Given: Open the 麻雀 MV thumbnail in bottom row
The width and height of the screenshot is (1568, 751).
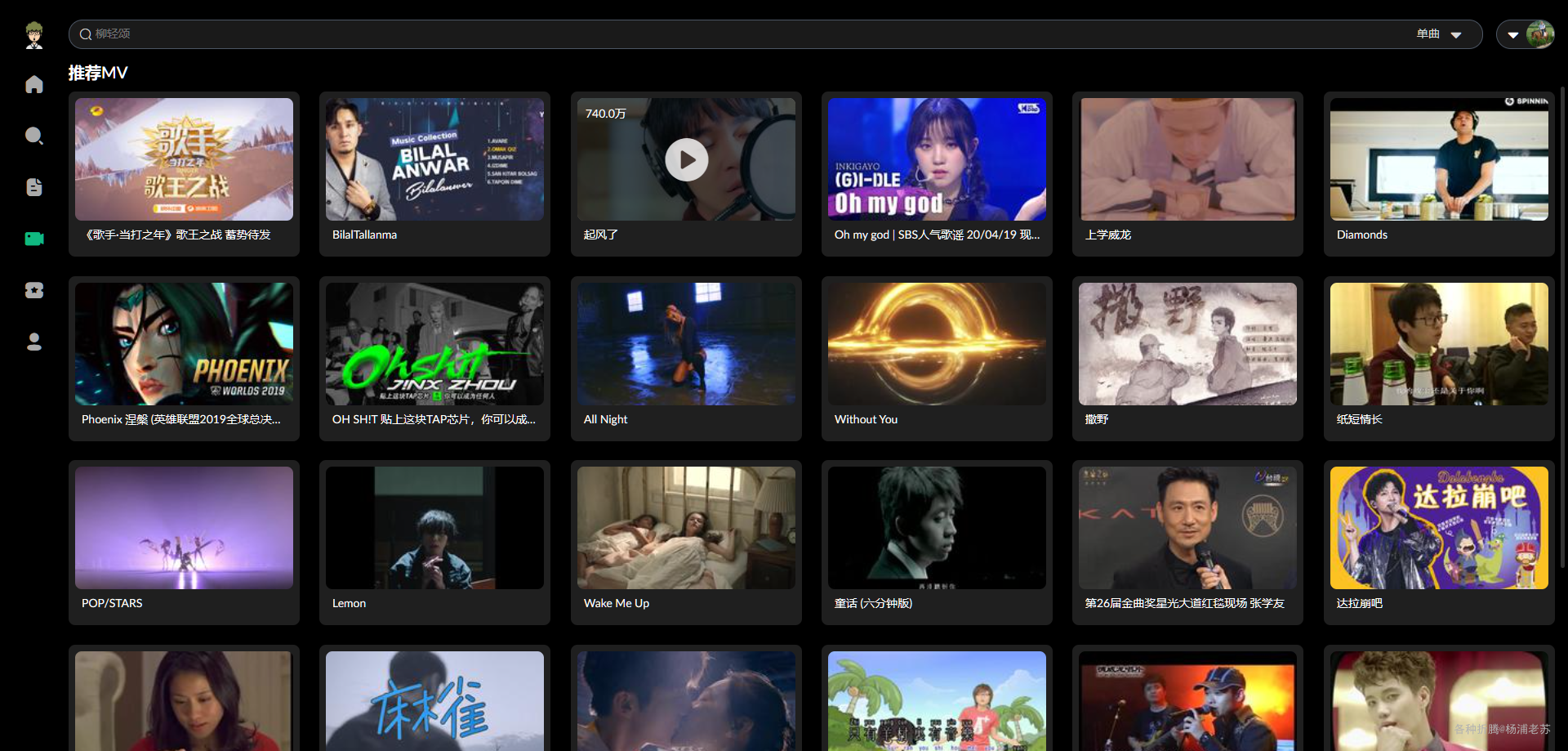Looking at the screenshot, I should pyautogui.click(x=434, y=701).
